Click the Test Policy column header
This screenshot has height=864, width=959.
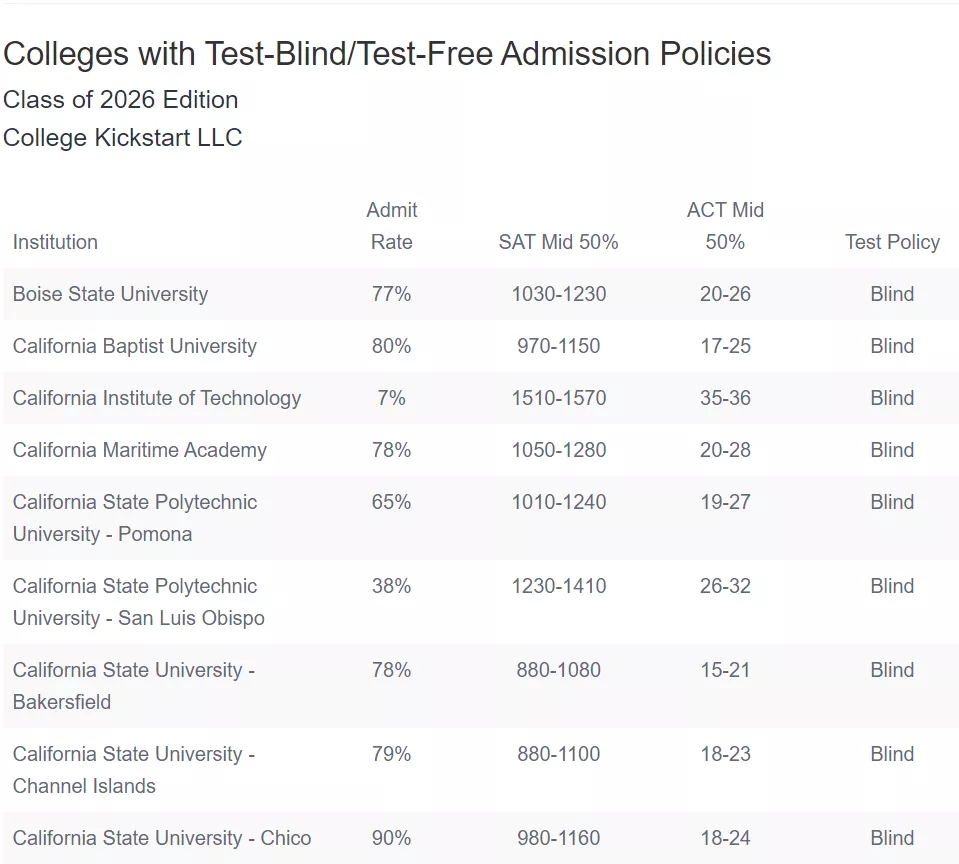click(x=892, y=242)
